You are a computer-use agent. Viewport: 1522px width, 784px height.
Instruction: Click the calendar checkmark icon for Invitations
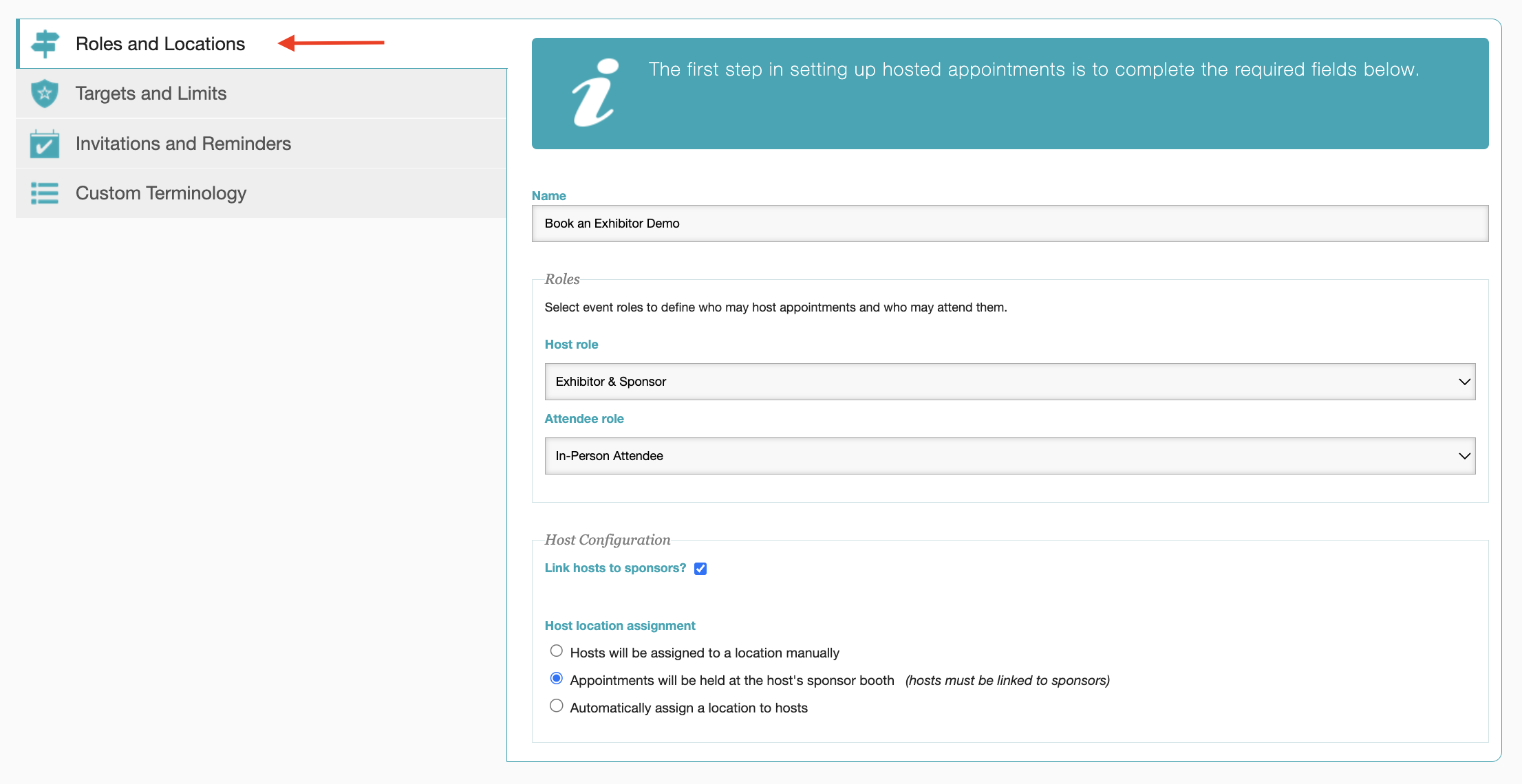coord(45,144)
